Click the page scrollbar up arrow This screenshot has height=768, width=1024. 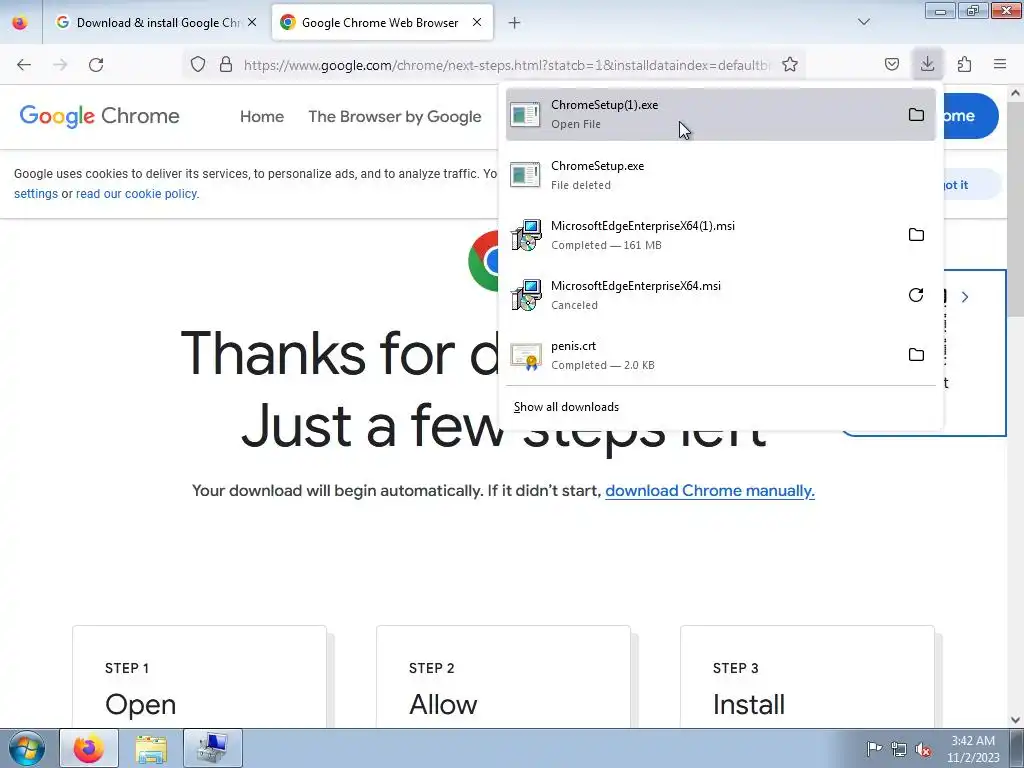(x=1016, y=93)
